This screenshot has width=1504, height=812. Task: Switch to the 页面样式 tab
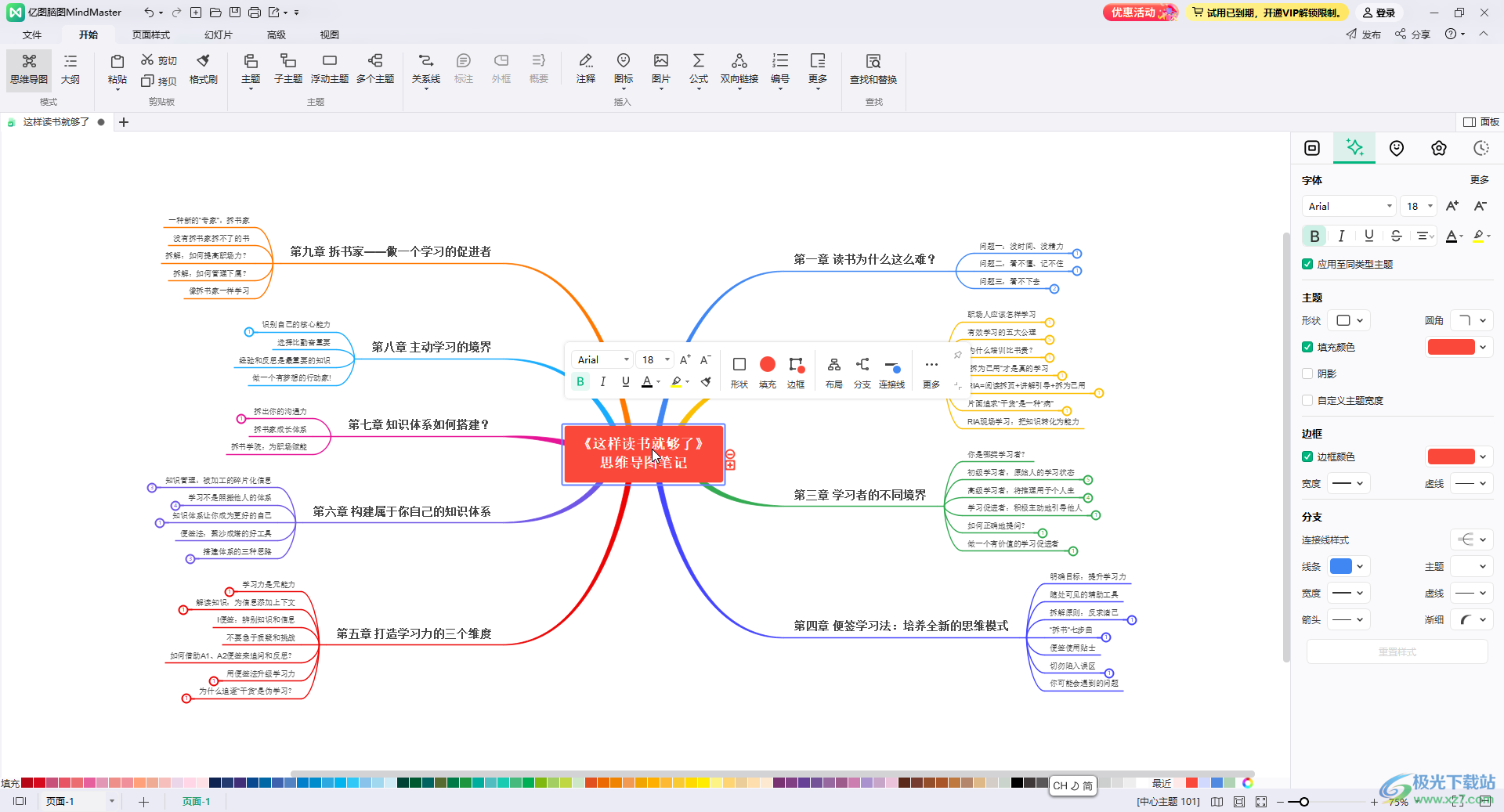[150, 34]
